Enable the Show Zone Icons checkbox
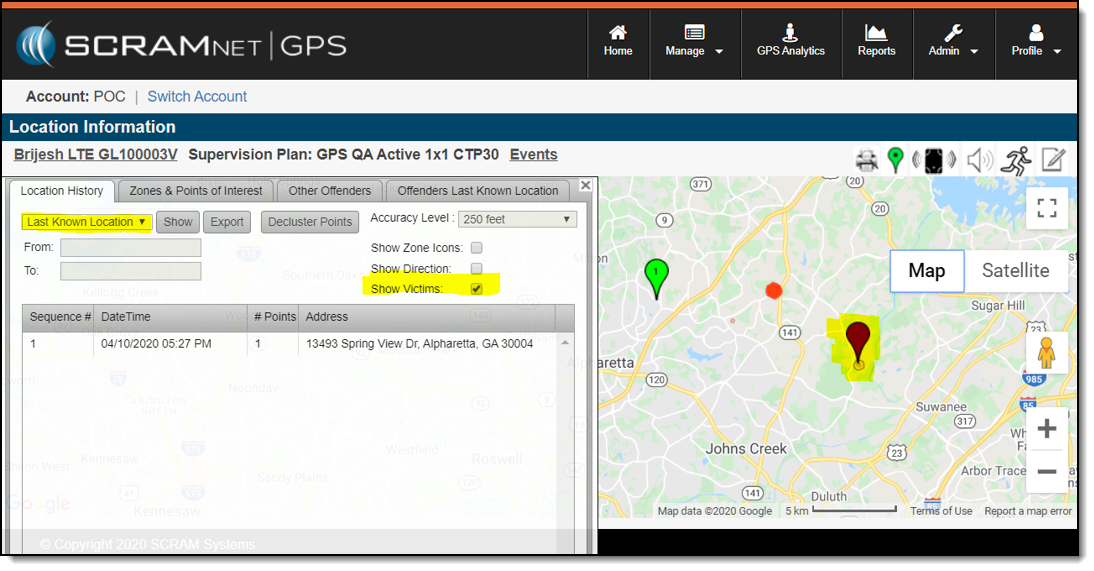Viewport: 1094px width, 571px height. tap(477, 248)
